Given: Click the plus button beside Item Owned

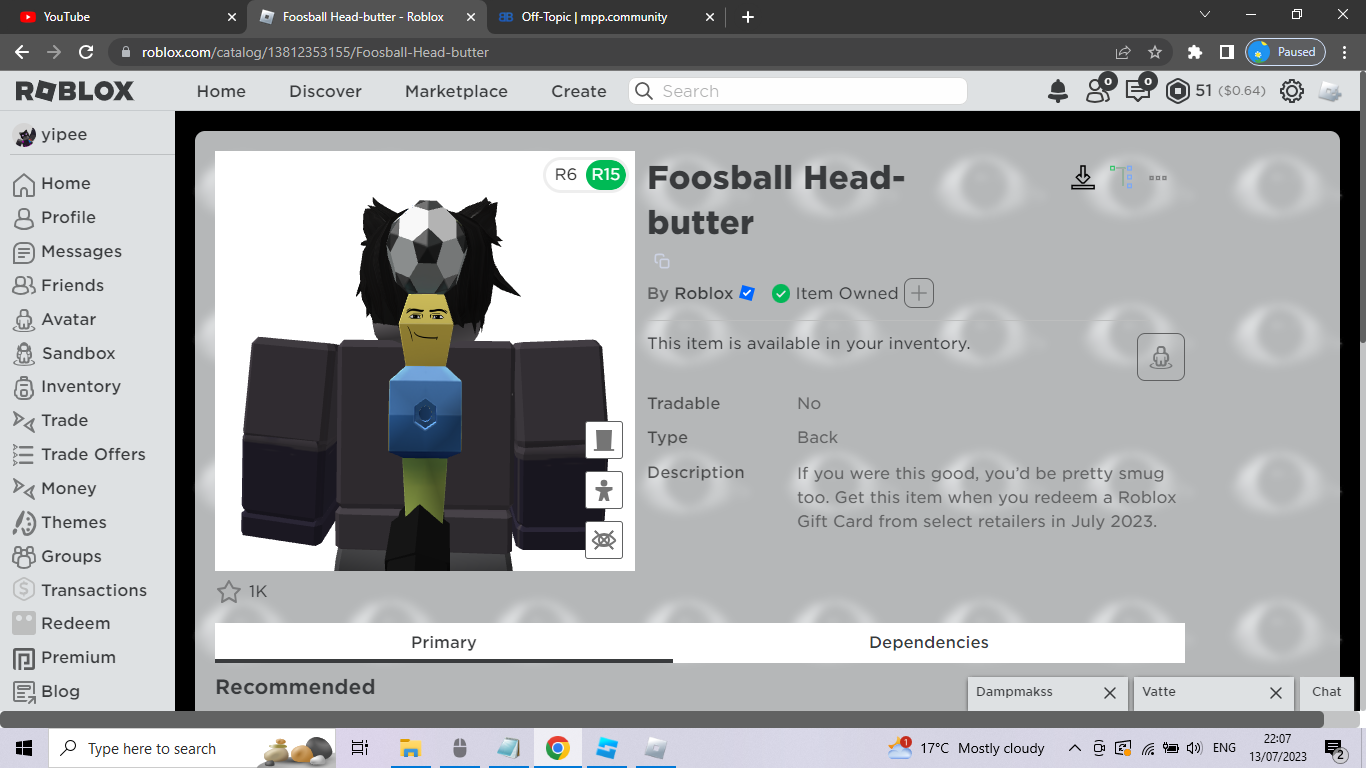Looking at the screenshot, I should point(919,293).
